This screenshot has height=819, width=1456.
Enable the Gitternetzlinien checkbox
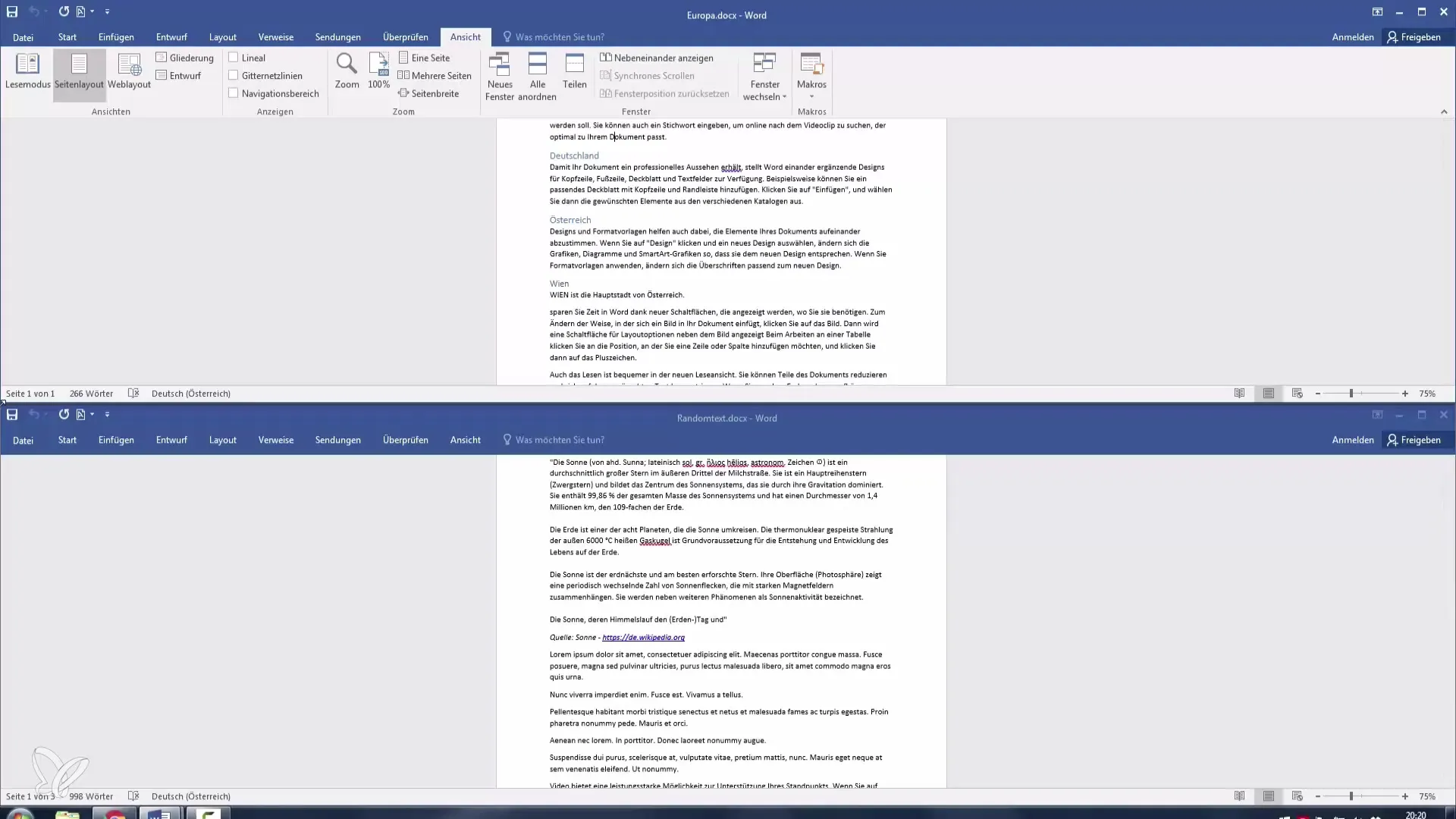(x=234, y=76)
